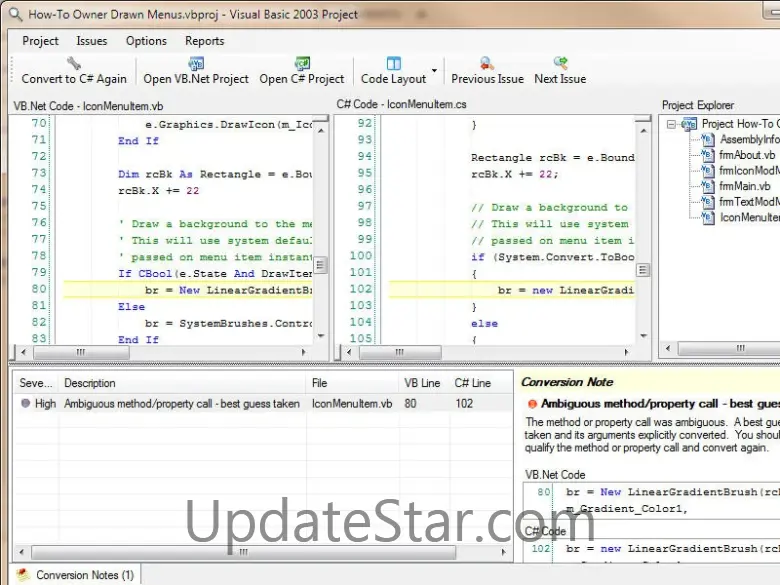Click the project root icon in explorer
Screen dimensions: 780x585
[689, 124]
